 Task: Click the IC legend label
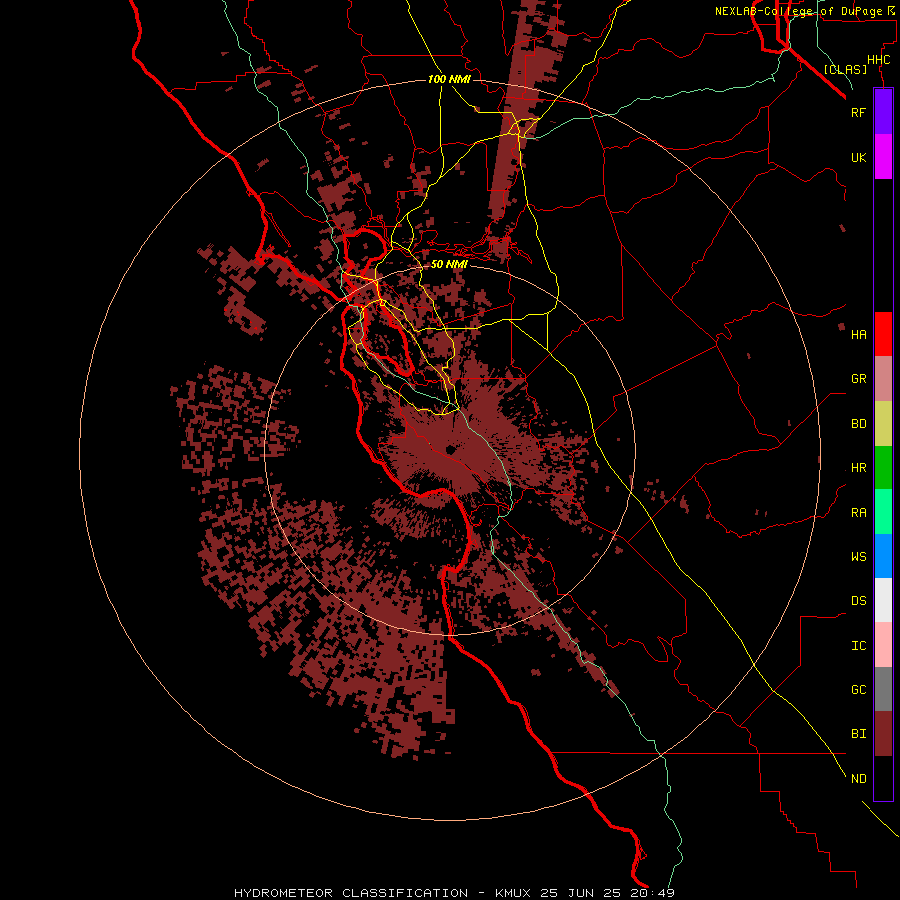click(x=858, y=645)
